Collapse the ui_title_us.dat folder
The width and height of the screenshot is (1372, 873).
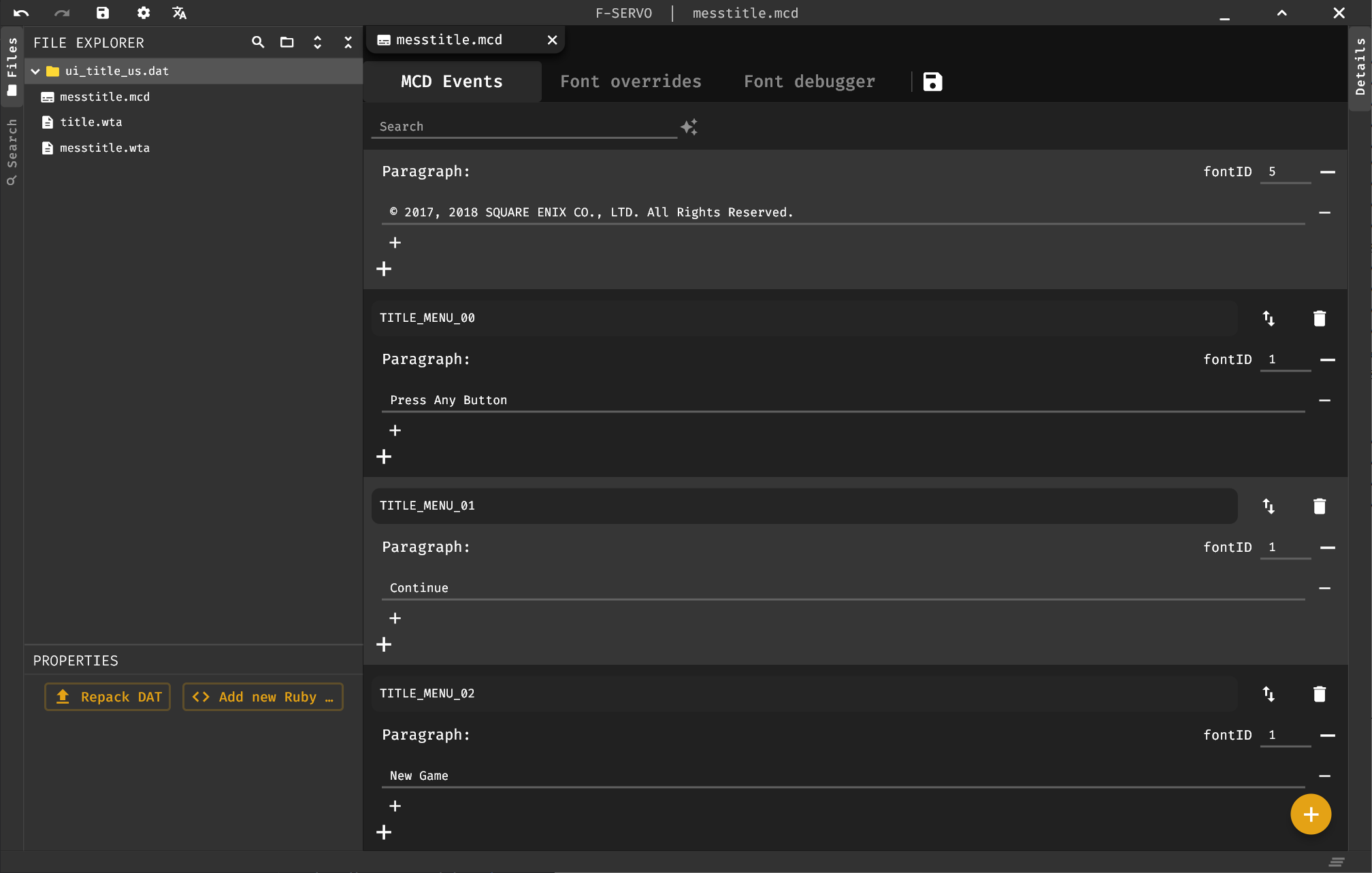(x=35, y=71)
